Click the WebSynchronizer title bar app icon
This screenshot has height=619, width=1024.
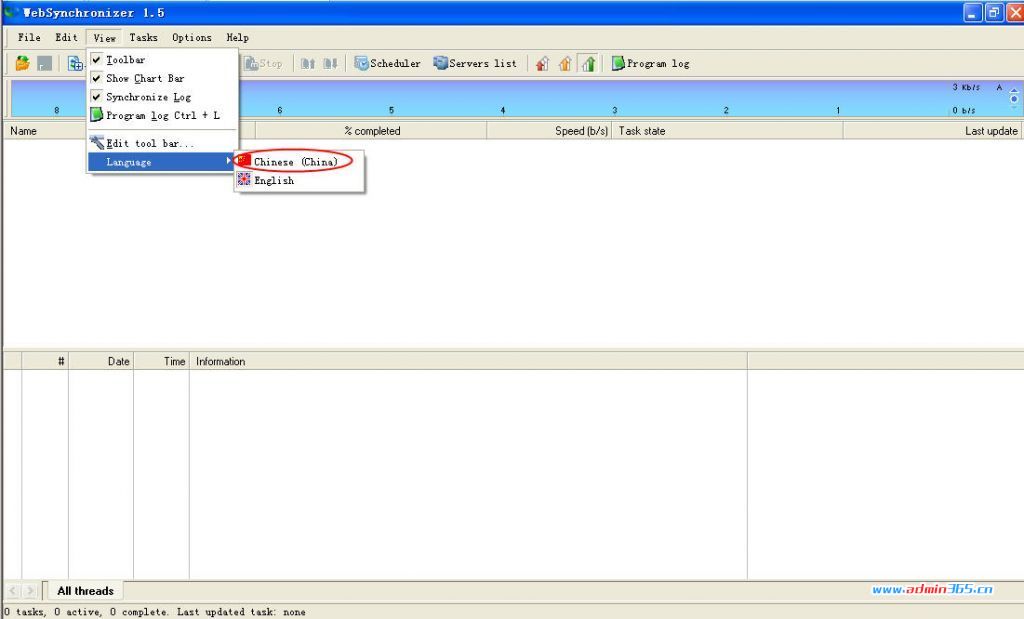tap(11, 12)
